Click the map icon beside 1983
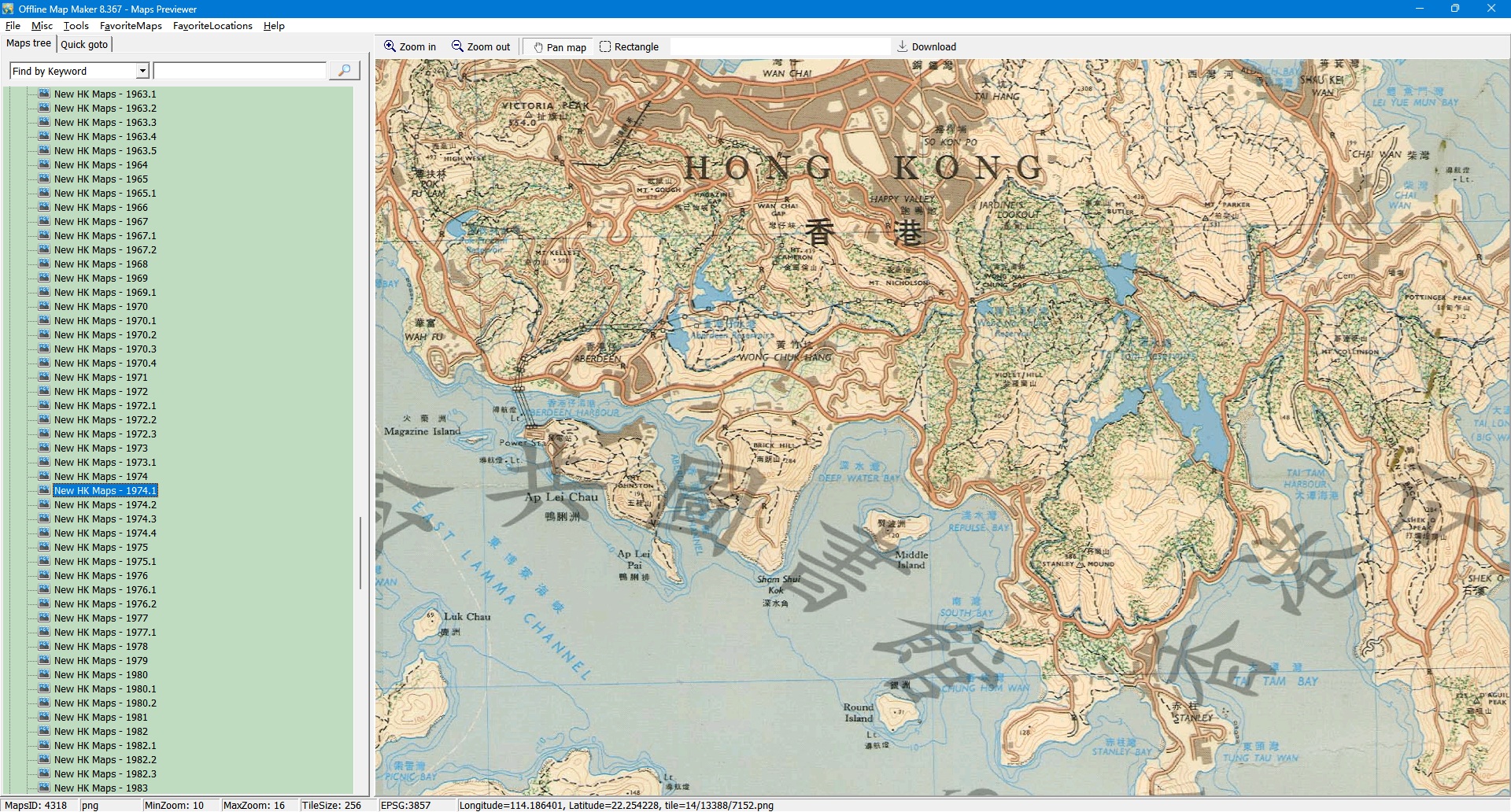 click(44, 788)
